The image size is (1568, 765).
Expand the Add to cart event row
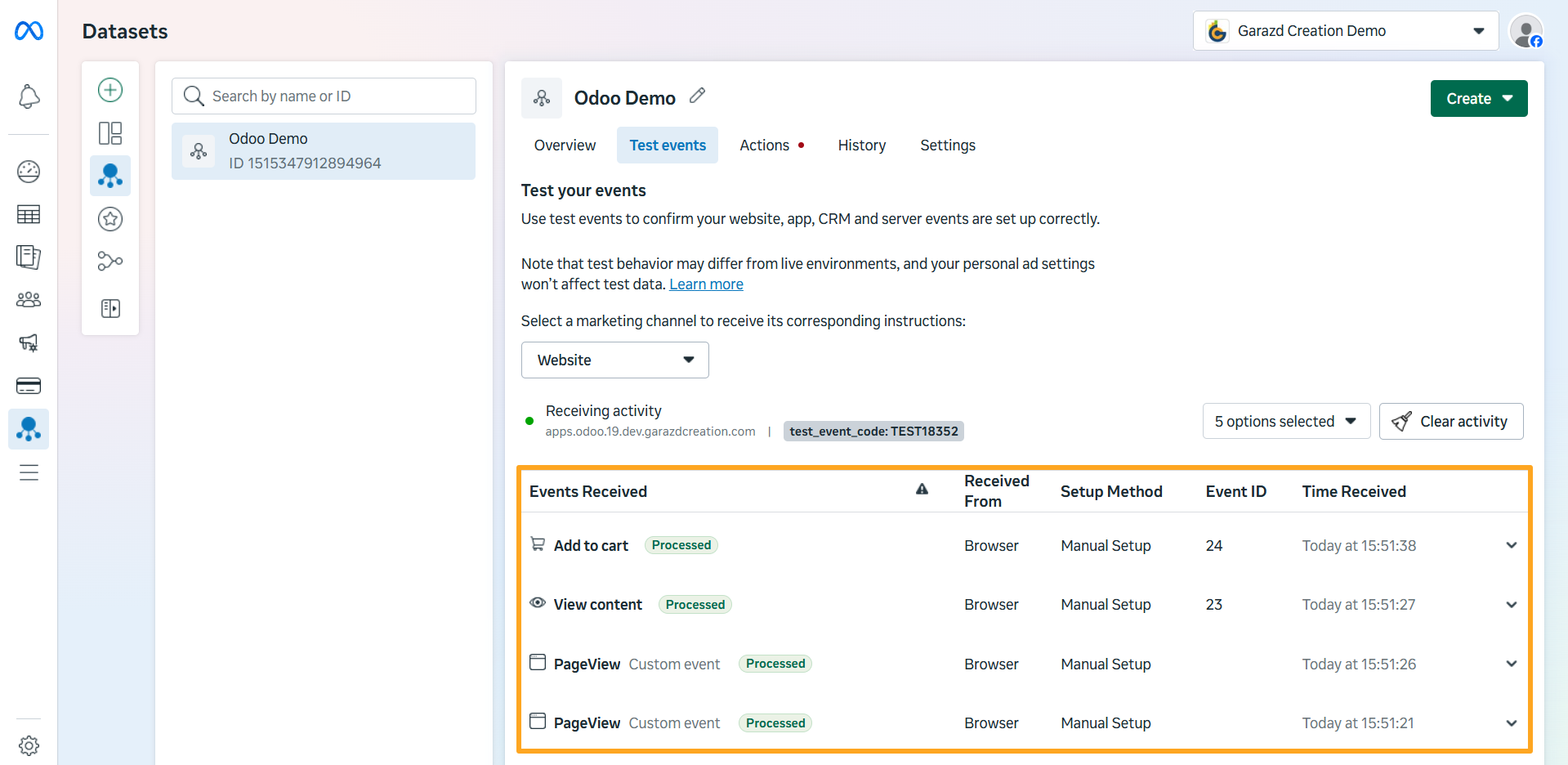[x=1512, y=546]
